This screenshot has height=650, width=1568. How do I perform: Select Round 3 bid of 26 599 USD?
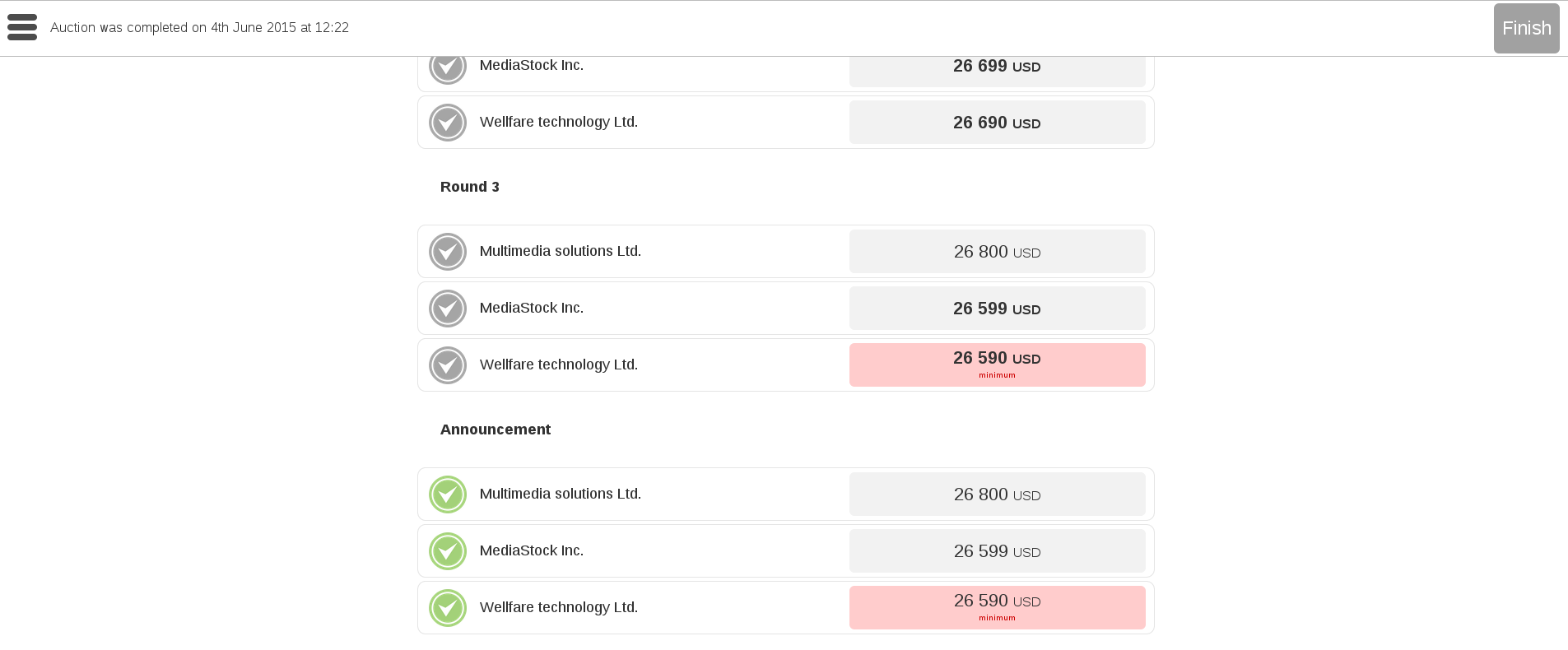coord(997,309)
